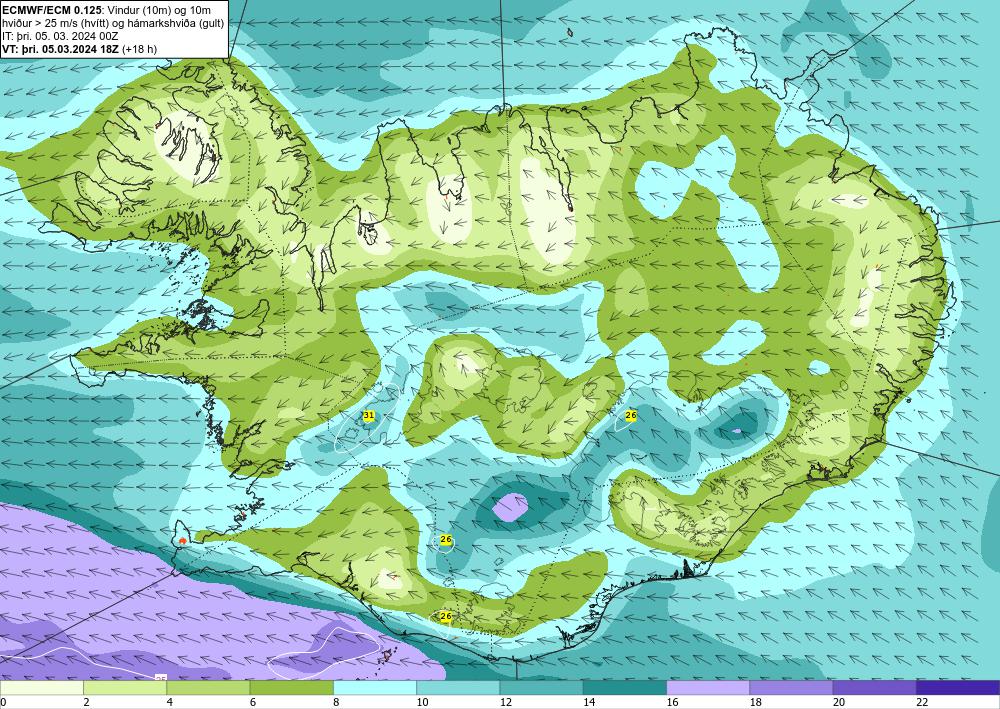Click the legend value '18'
Screen dimensions: 1000x709
[x=755, y=702]
